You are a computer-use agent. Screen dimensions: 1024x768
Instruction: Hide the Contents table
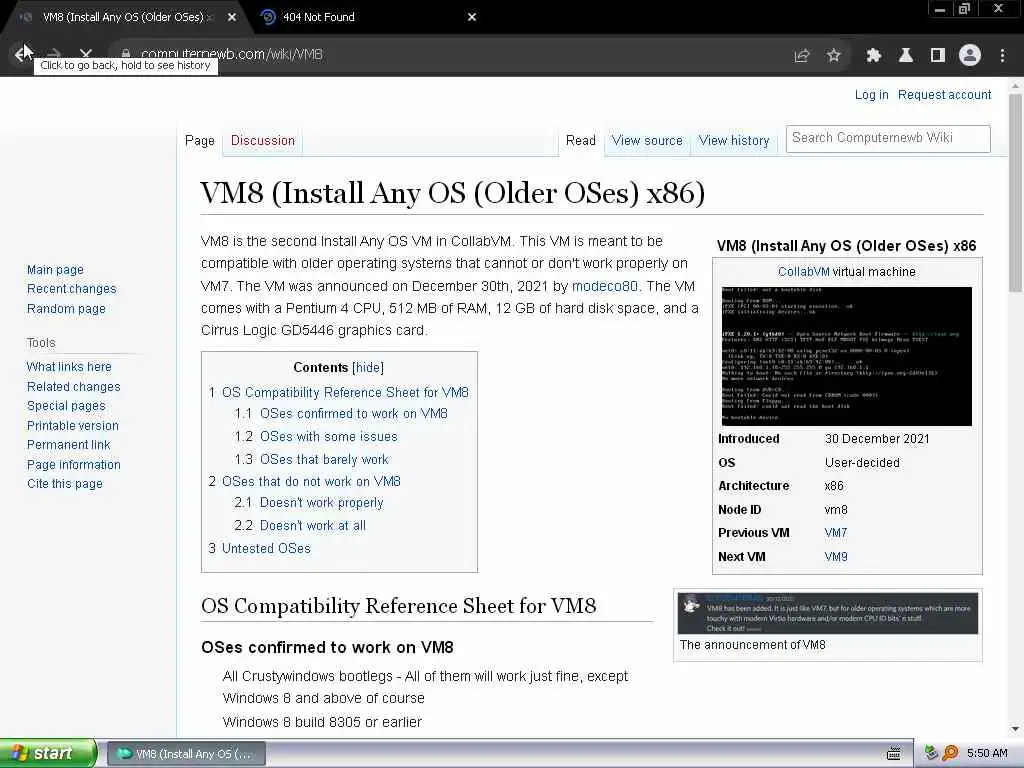click(368, 367)
